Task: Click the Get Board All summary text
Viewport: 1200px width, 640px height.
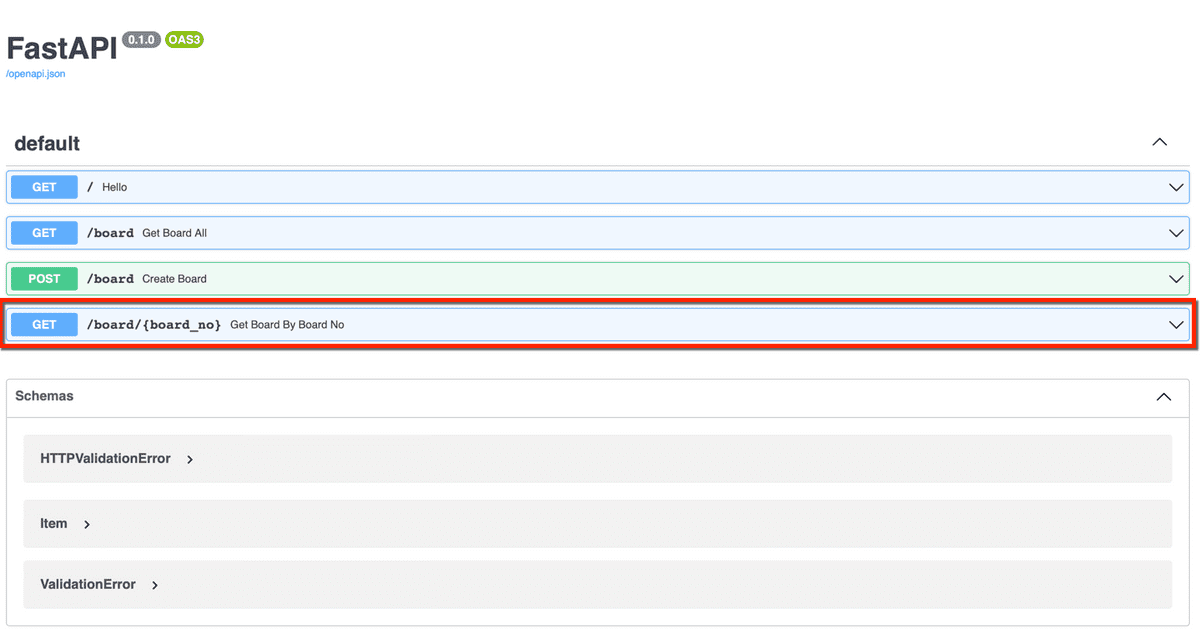Action: click(x=174, y=233)
